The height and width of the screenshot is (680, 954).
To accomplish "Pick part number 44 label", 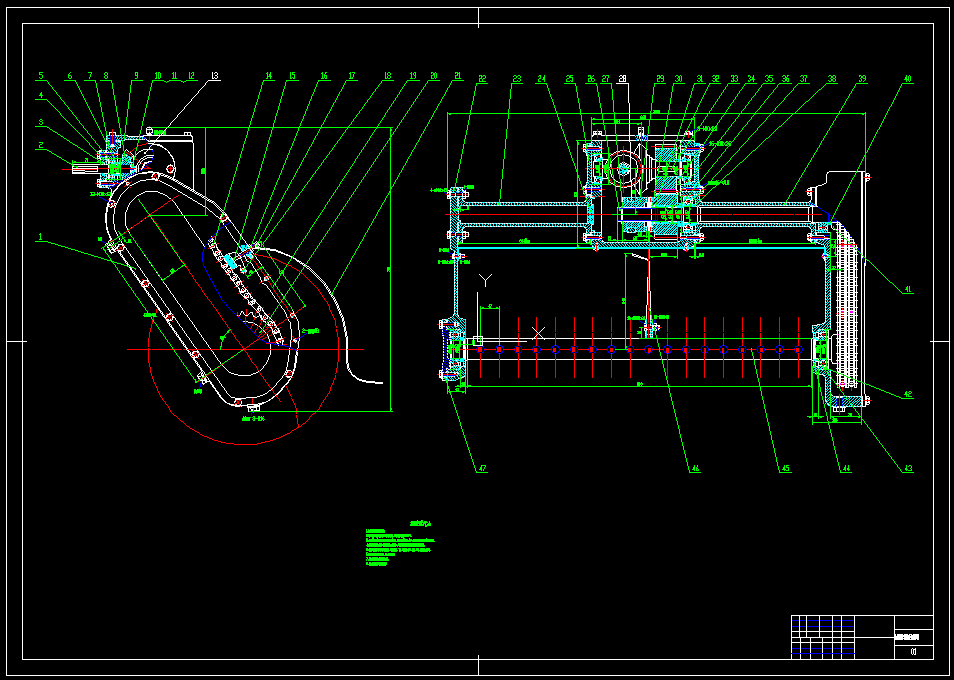I will 846,468.
